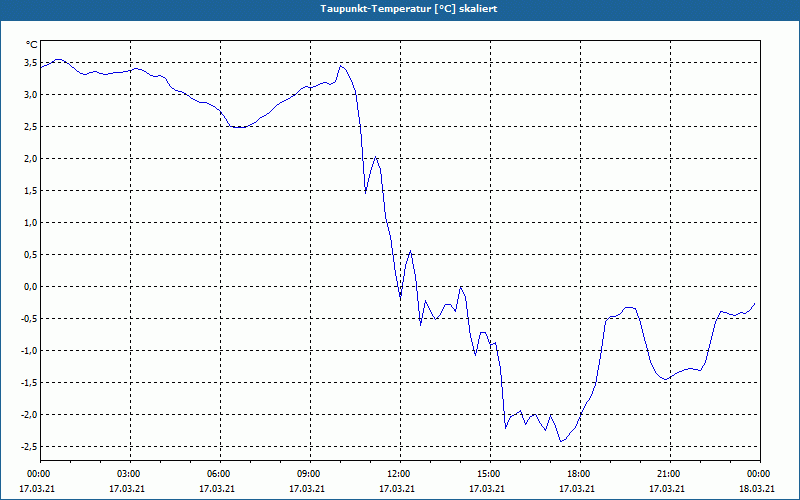Select the '3,0' y-axis label
This screenshot has height=500, width=800.
[x=30, y=95]
